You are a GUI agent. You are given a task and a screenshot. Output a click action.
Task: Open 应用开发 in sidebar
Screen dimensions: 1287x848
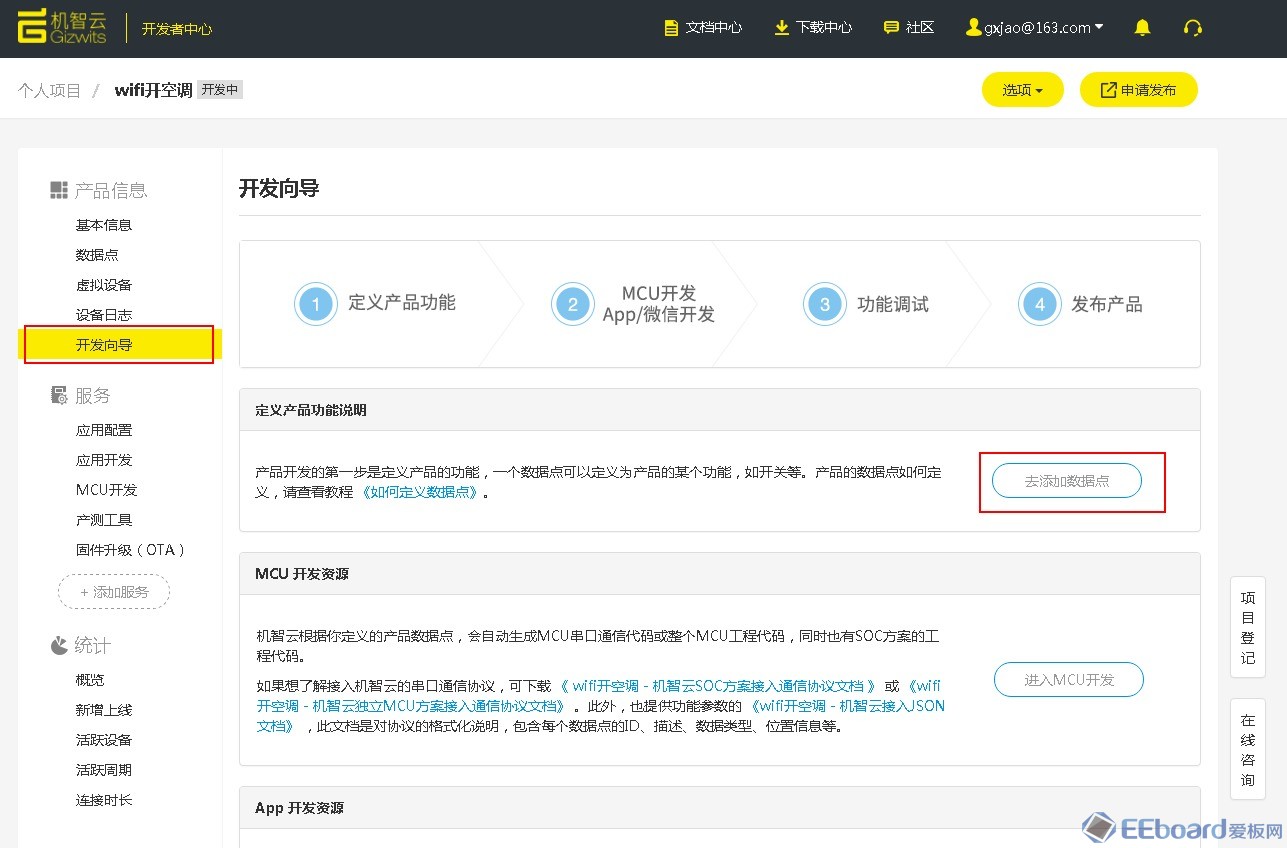click(x=104, y=460)
